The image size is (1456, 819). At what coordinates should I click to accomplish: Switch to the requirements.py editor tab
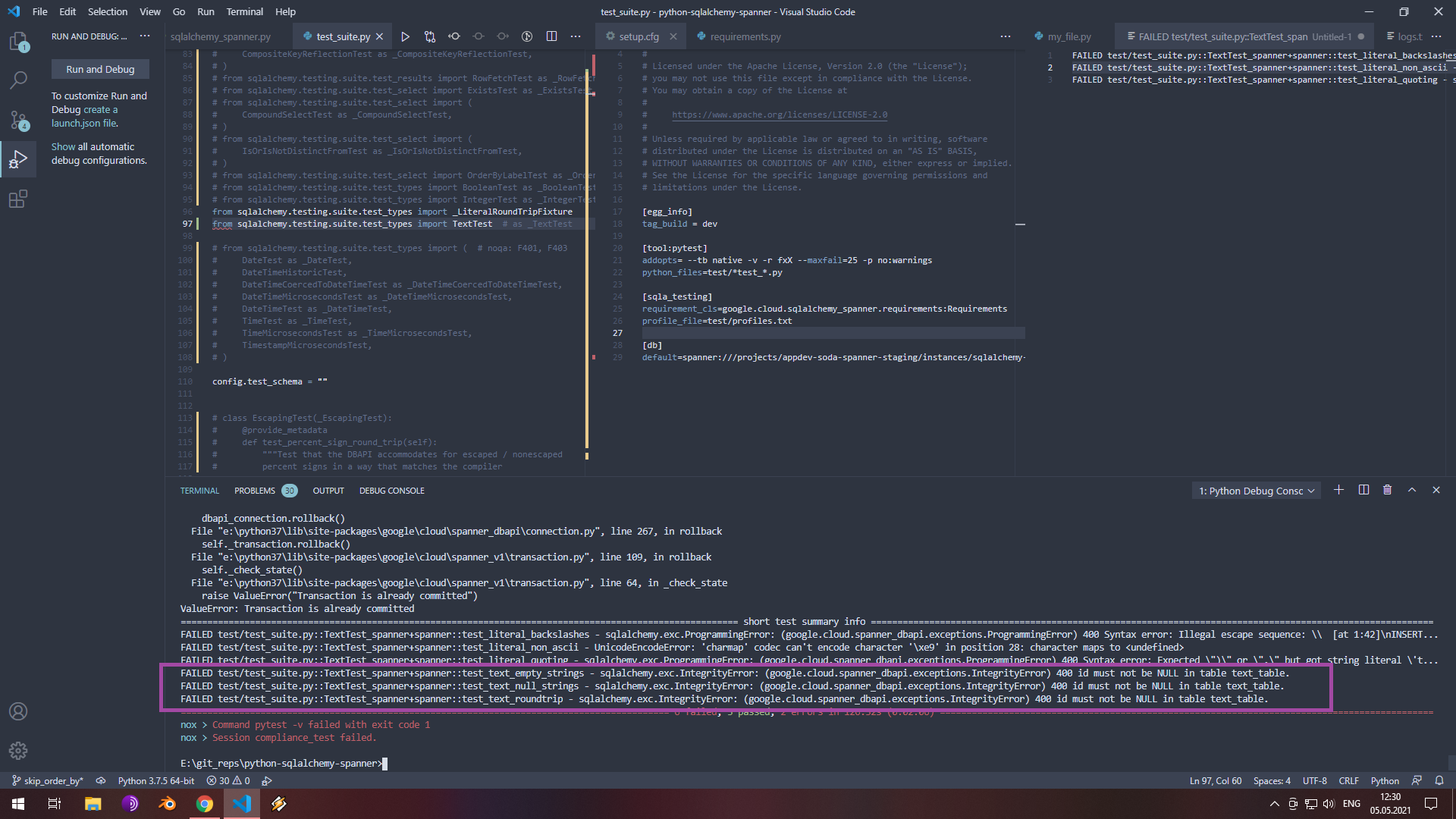(745, 36)
